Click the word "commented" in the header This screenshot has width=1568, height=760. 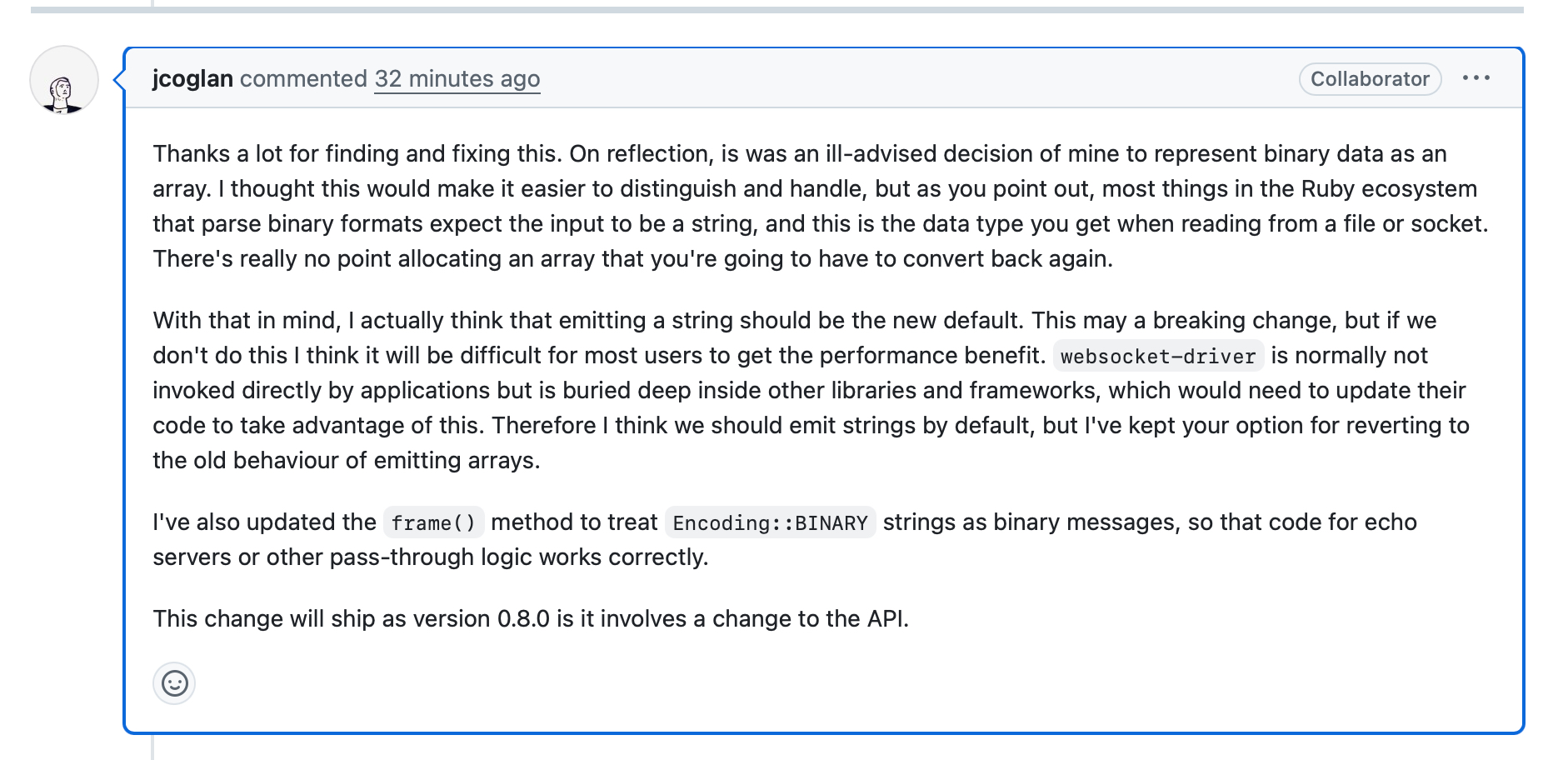click(303, 78)
